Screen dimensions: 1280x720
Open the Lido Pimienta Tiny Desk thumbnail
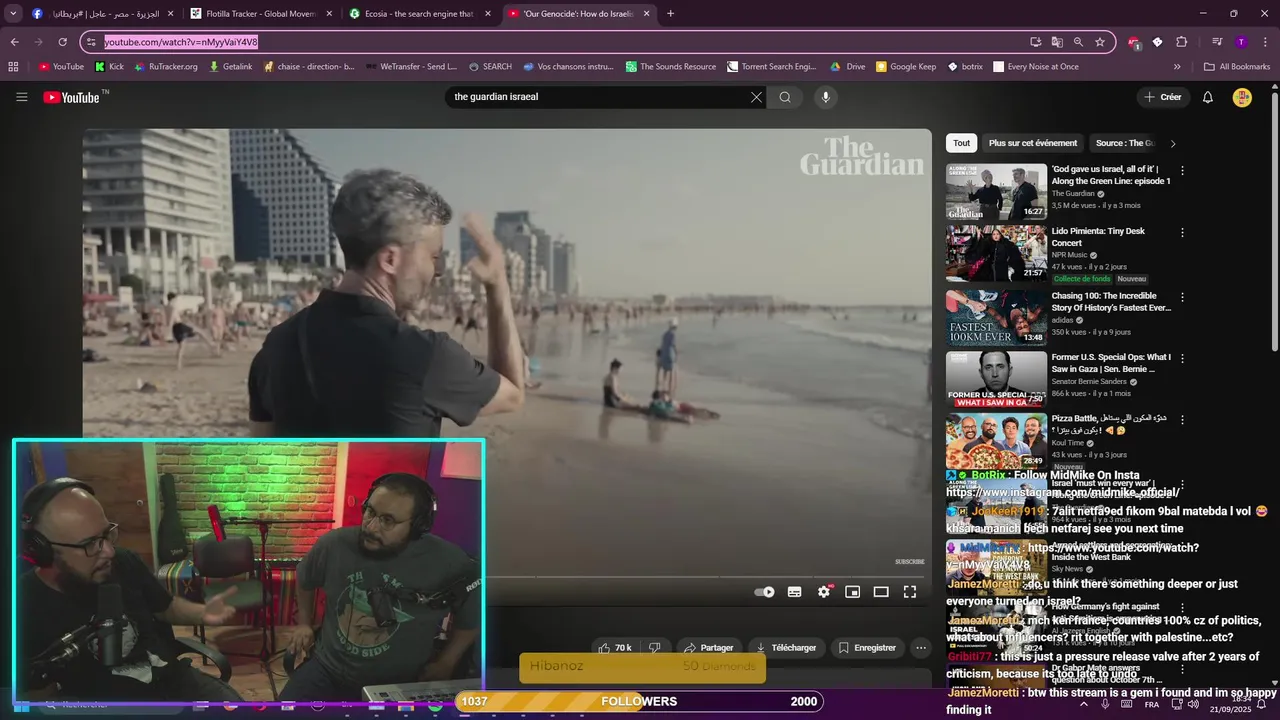(x=996, y=253)
